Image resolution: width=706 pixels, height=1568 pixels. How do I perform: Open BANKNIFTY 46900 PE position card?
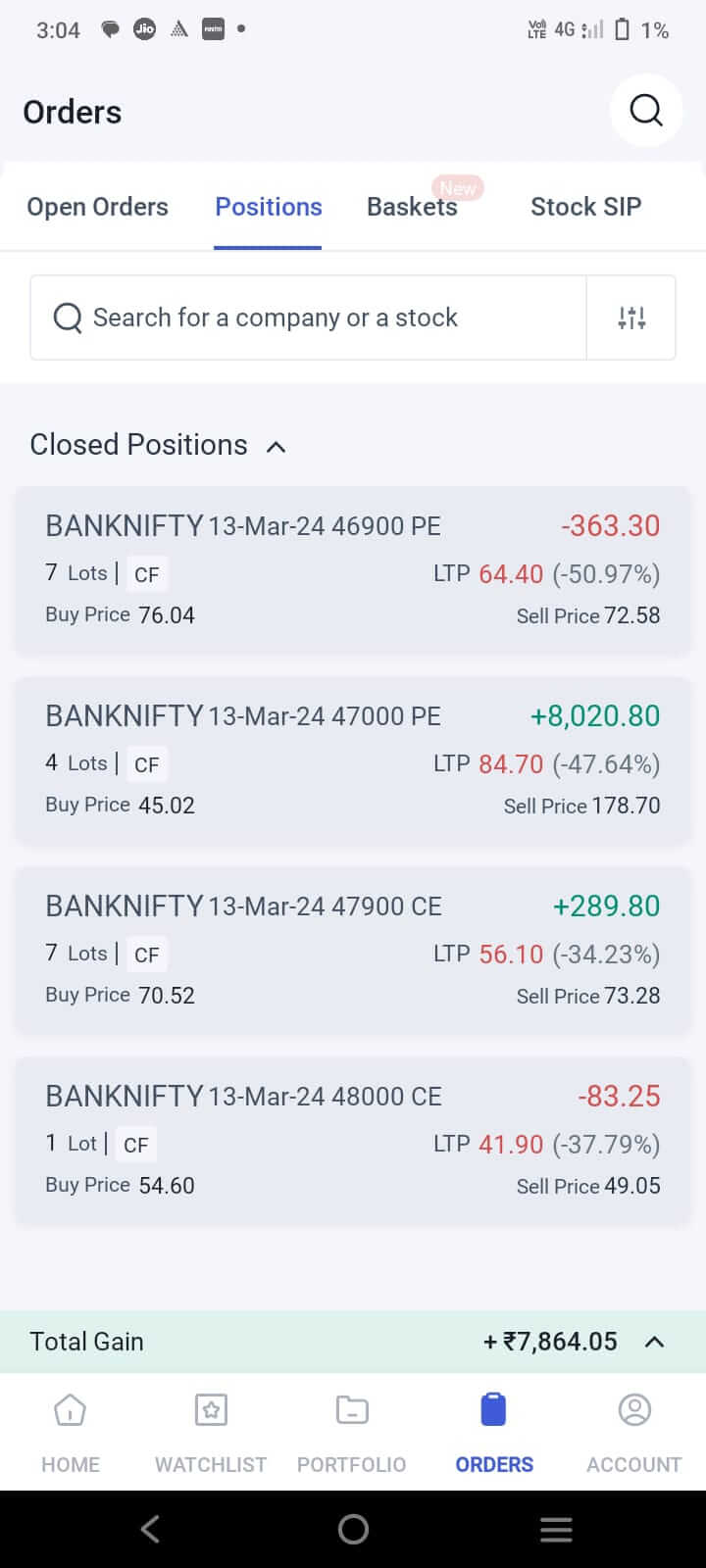click(353, 570)
